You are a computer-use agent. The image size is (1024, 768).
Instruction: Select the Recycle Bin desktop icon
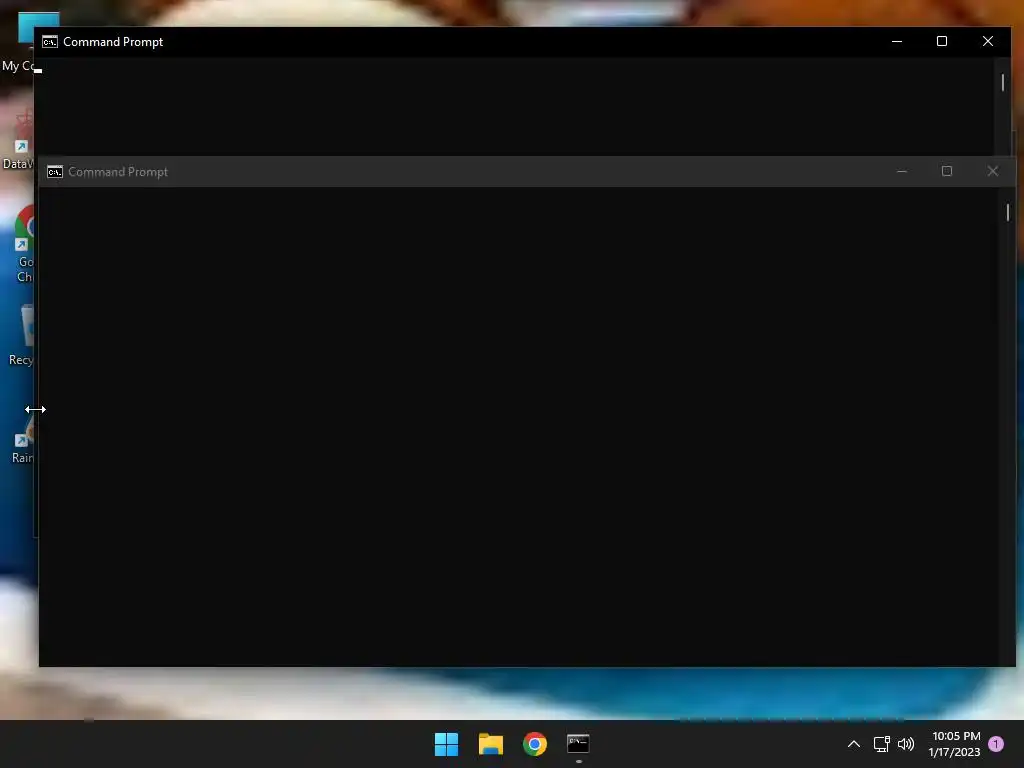coord(21,336)
